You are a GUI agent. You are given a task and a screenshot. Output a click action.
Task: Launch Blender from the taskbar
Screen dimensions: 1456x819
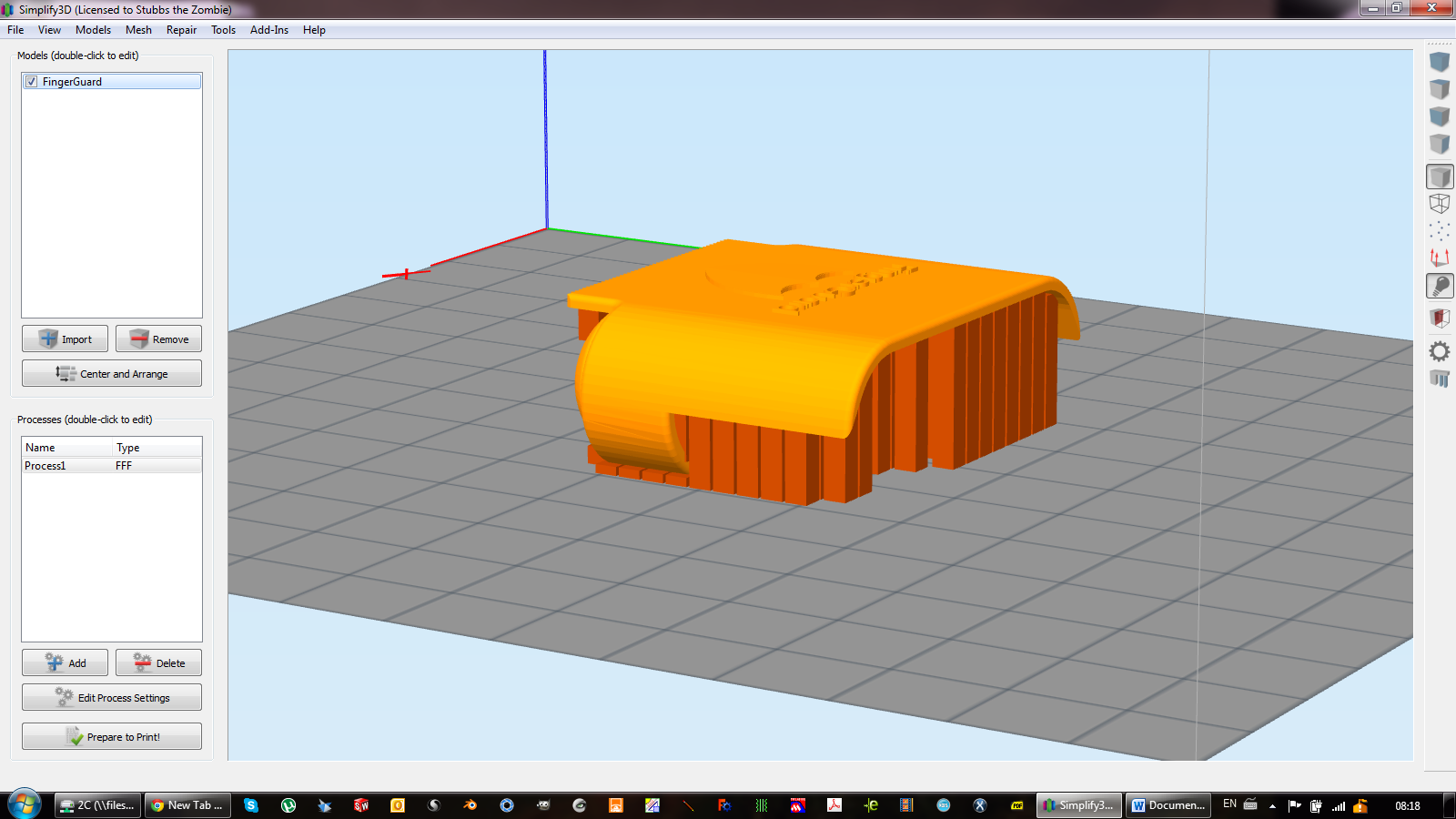point(470,805)
